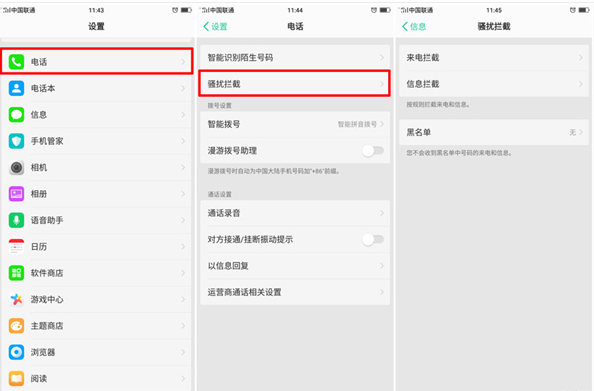Image resolution: width=594 pixels, height=391 pixels.
Task: Open 智能识别陌生号码 entry
Action: coord(295,58)
